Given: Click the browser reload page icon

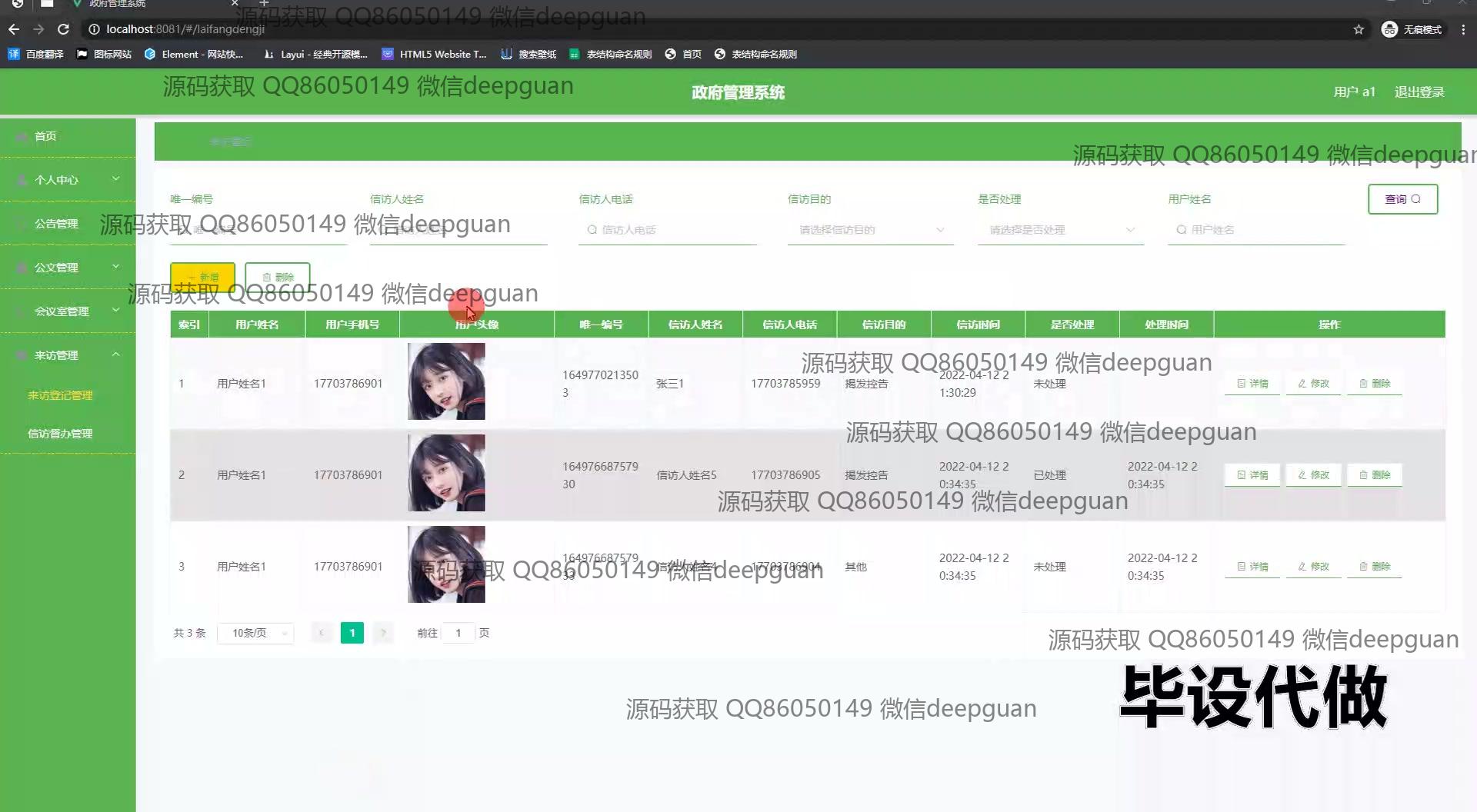Looking at the screenshot, I should coord(64,29).
